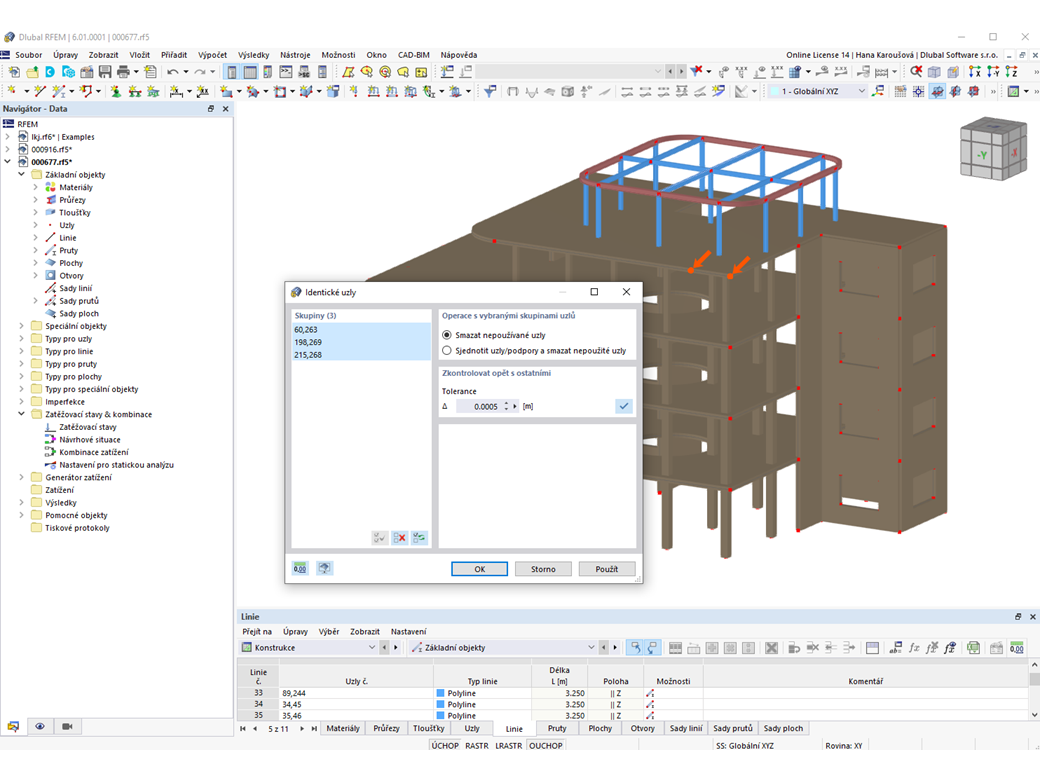This screenshot has width=1040, height=780.
Task: Toggle ÚCHOP snap in status bar
Action: (445, 746)
